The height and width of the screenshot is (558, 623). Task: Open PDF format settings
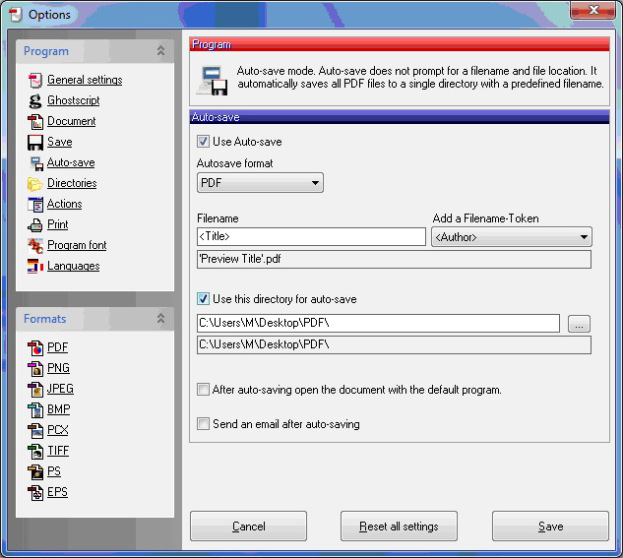58,347
